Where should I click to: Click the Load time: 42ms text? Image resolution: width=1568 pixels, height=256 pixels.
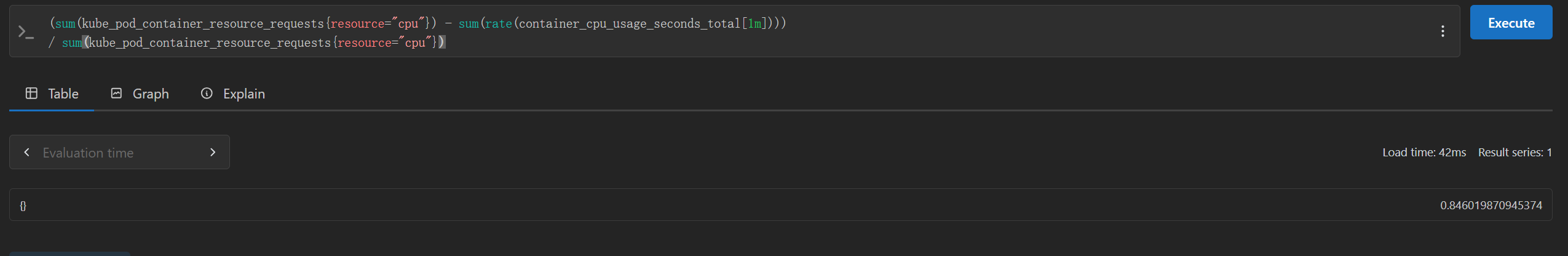(x=1424, y=153)
